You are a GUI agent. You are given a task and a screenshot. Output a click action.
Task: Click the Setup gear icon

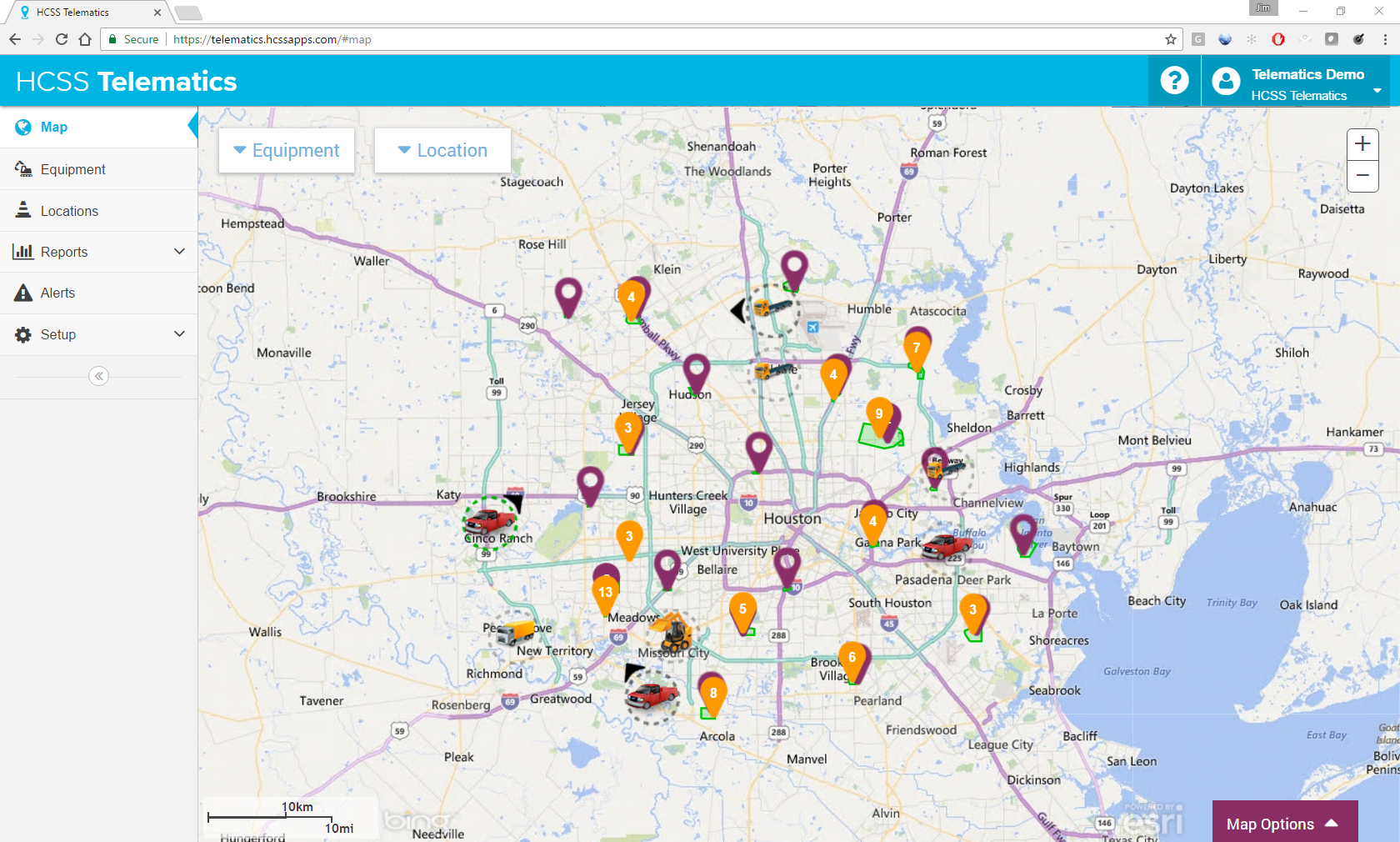click(22, 334)
